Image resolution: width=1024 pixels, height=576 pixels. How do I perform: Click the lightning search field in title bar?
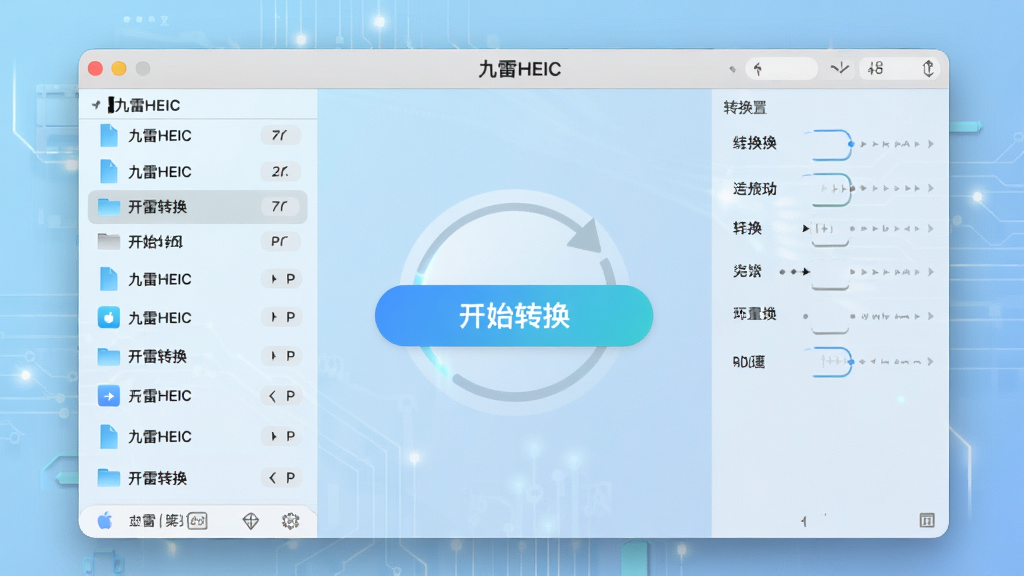(781, 69)
